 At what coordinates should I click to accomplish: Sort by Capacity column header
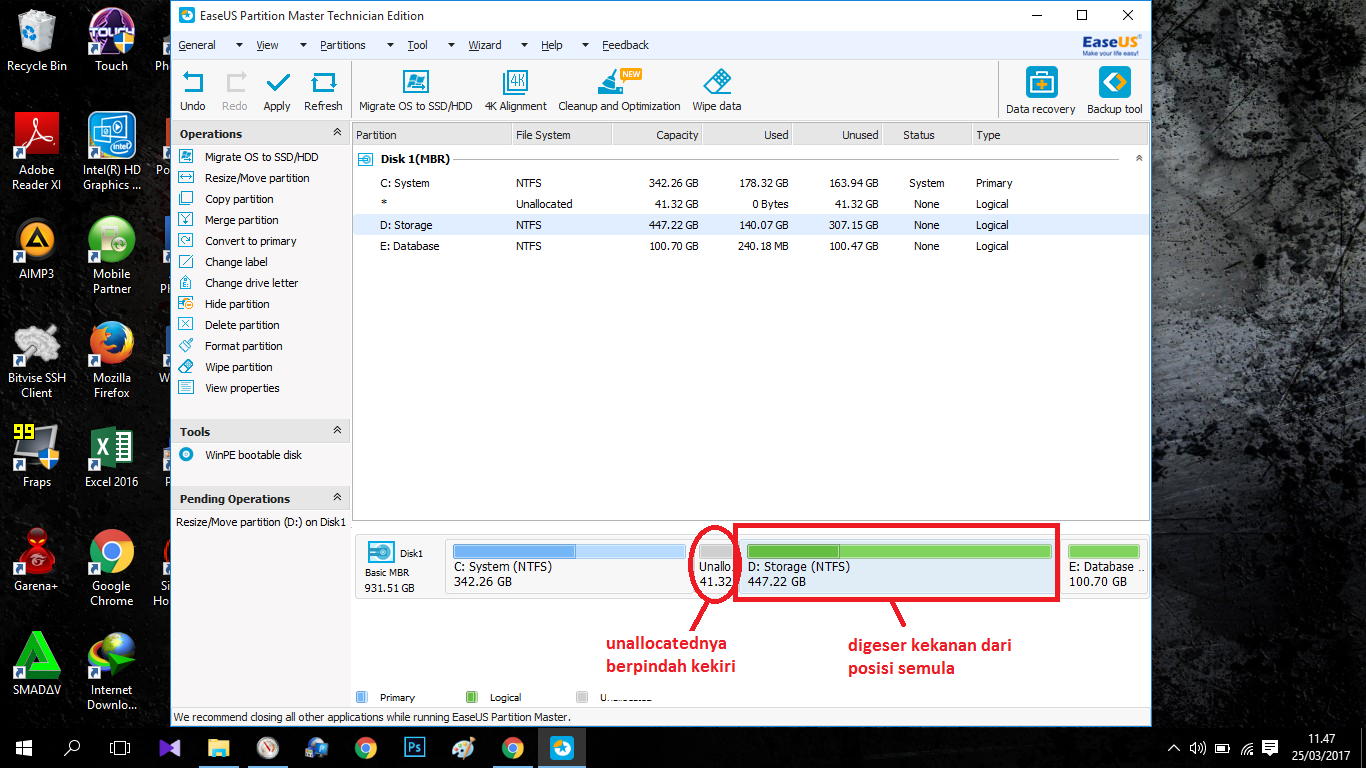(658, 135)
